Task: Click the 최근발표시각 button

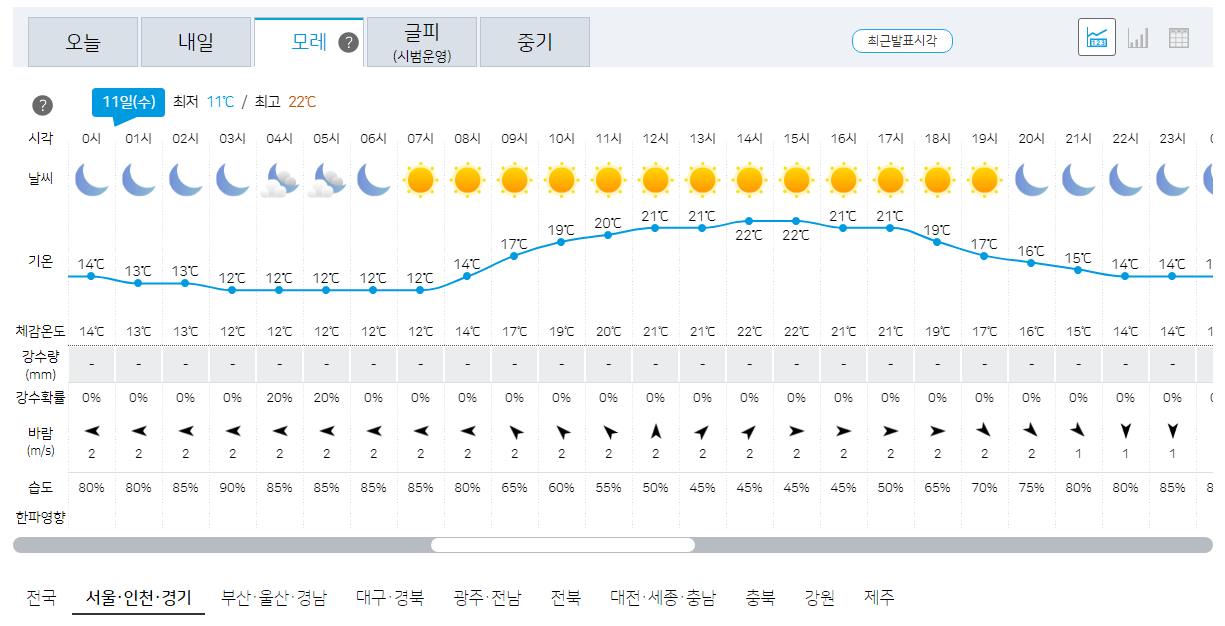Action: [902, 42]
